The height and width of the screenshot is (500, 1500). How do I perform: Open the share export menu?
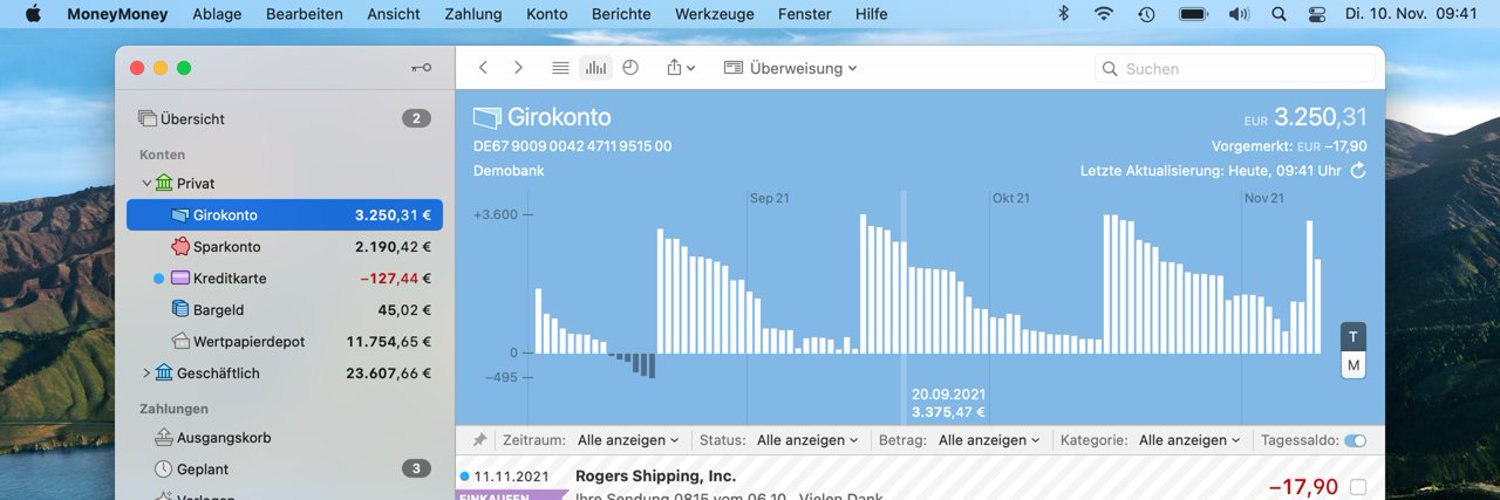[680, 68]
